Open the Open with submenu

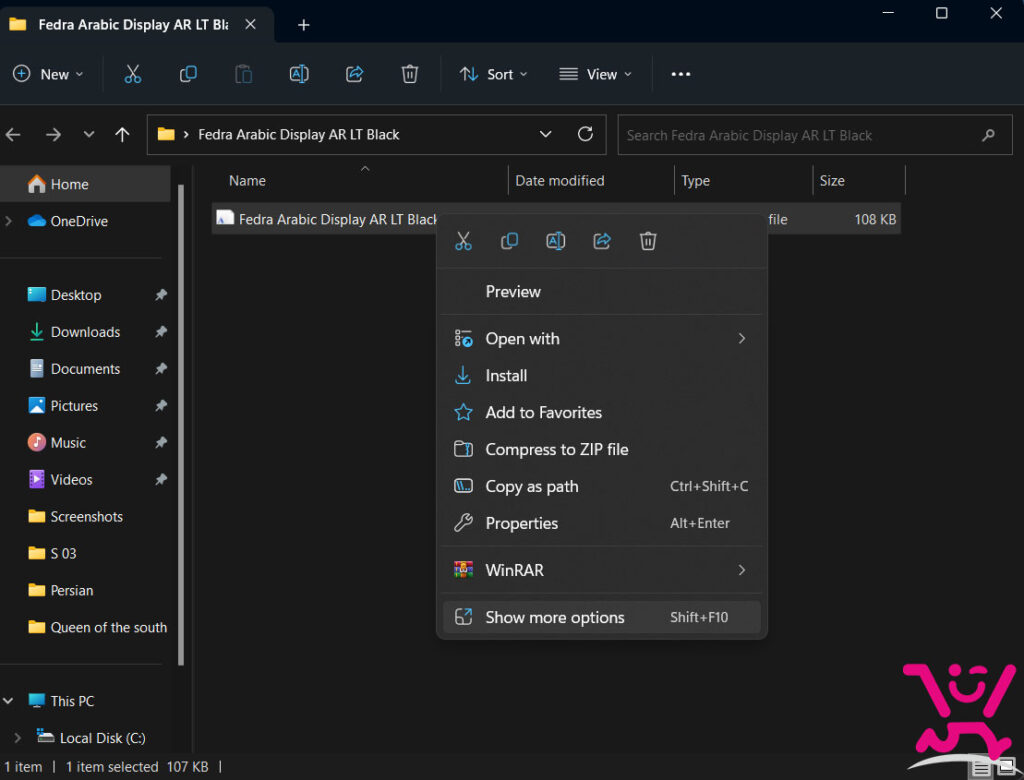tap(601, 338)
